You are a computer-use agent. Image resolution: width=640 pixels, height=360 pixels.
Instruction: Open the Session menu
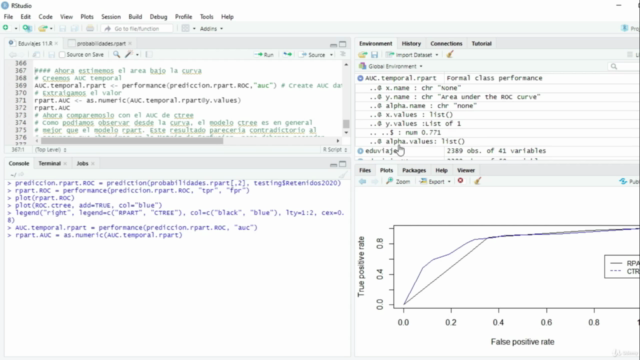[111, 17]
